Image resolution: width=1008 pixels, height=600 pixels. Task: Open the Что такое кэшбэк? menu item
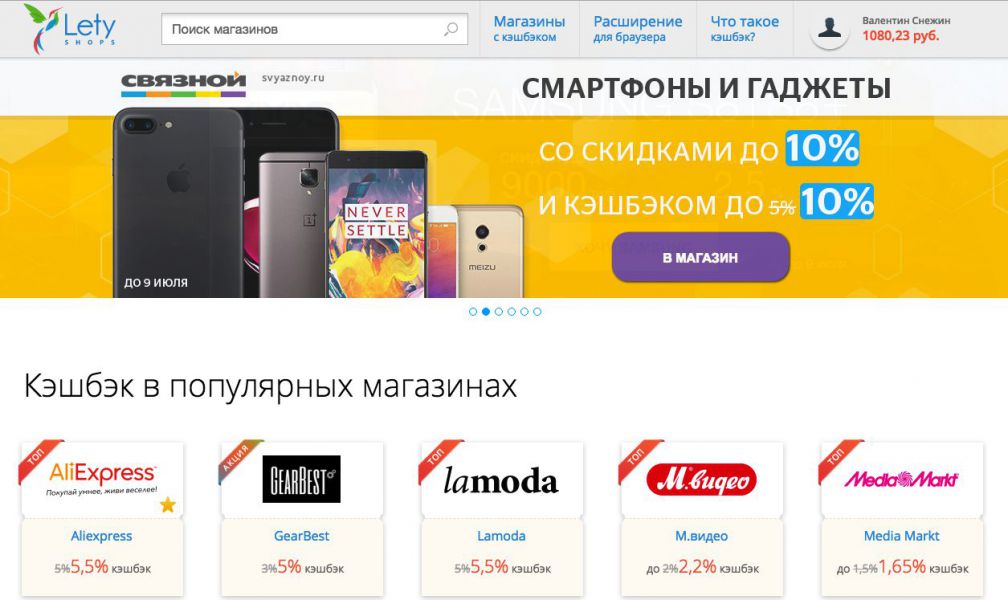(744, 29)
